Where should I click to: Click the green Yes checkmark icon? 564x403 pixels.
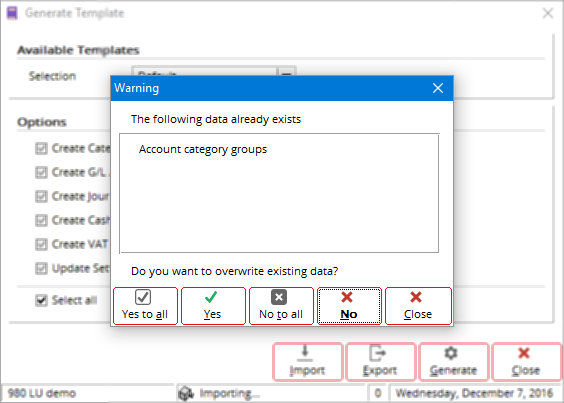tap(211, 297)
